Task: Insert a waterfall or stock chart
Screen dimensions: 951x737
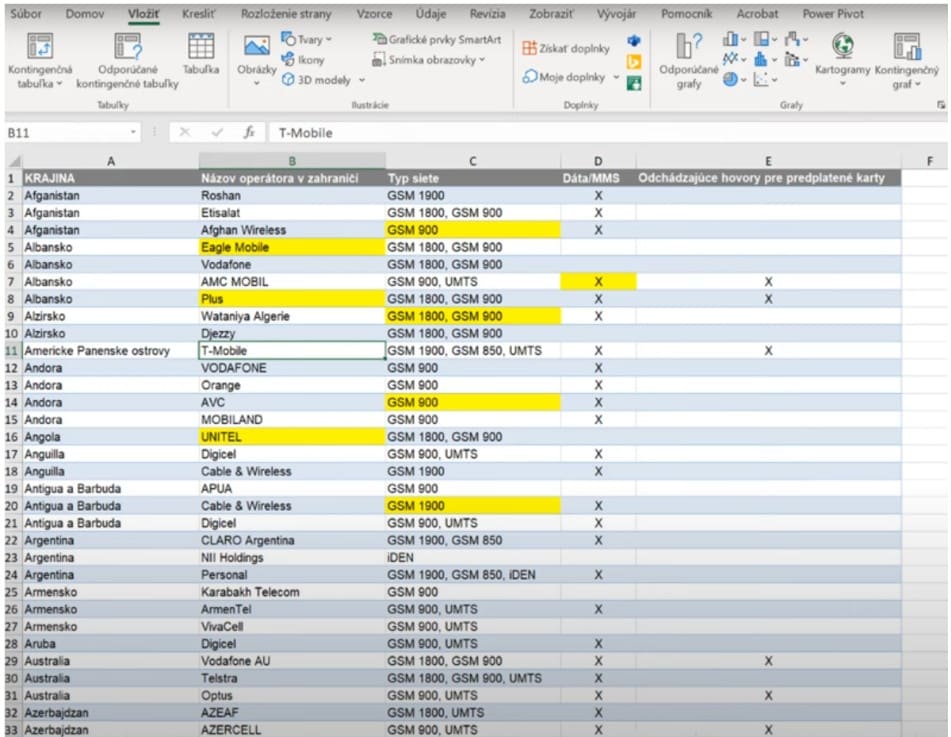Action: (x=796, y=39)
